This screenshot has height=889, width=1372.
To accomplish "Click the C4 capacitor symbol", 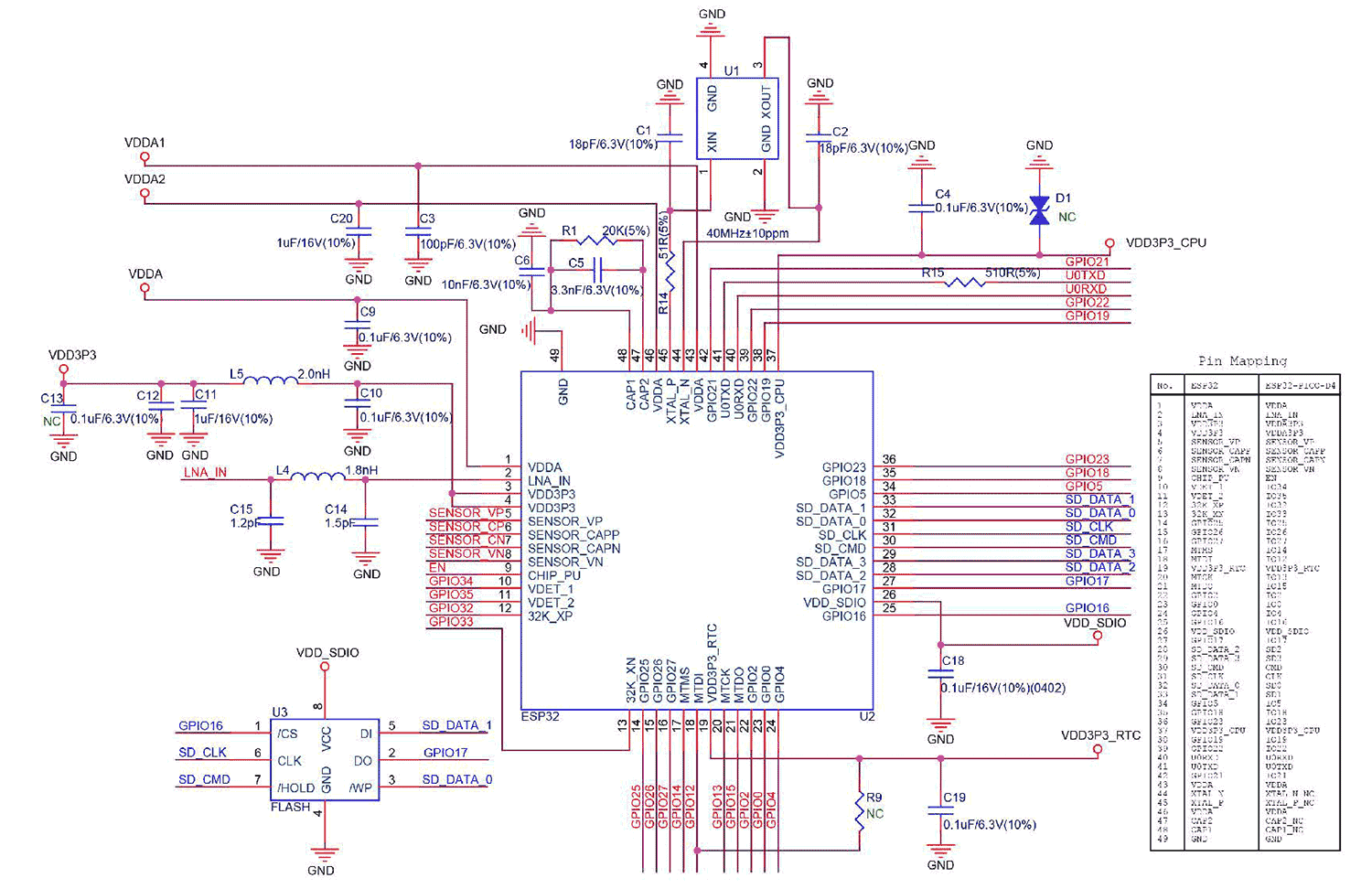I will (921, 209).
